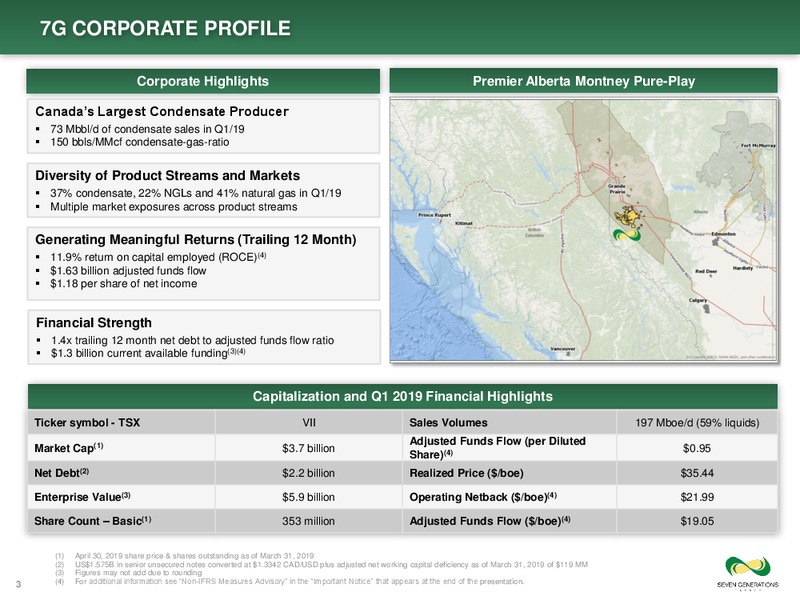800x600 pixels.
Task: Select 'Operating Netback ($/boe)' label
Action: [483, 497]
